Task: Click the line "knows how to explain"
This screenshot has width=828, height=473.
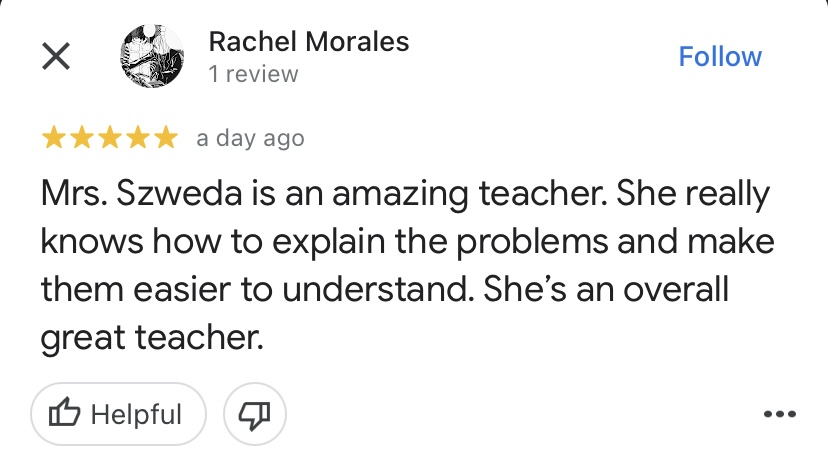Action: click(x=200, y=243)
